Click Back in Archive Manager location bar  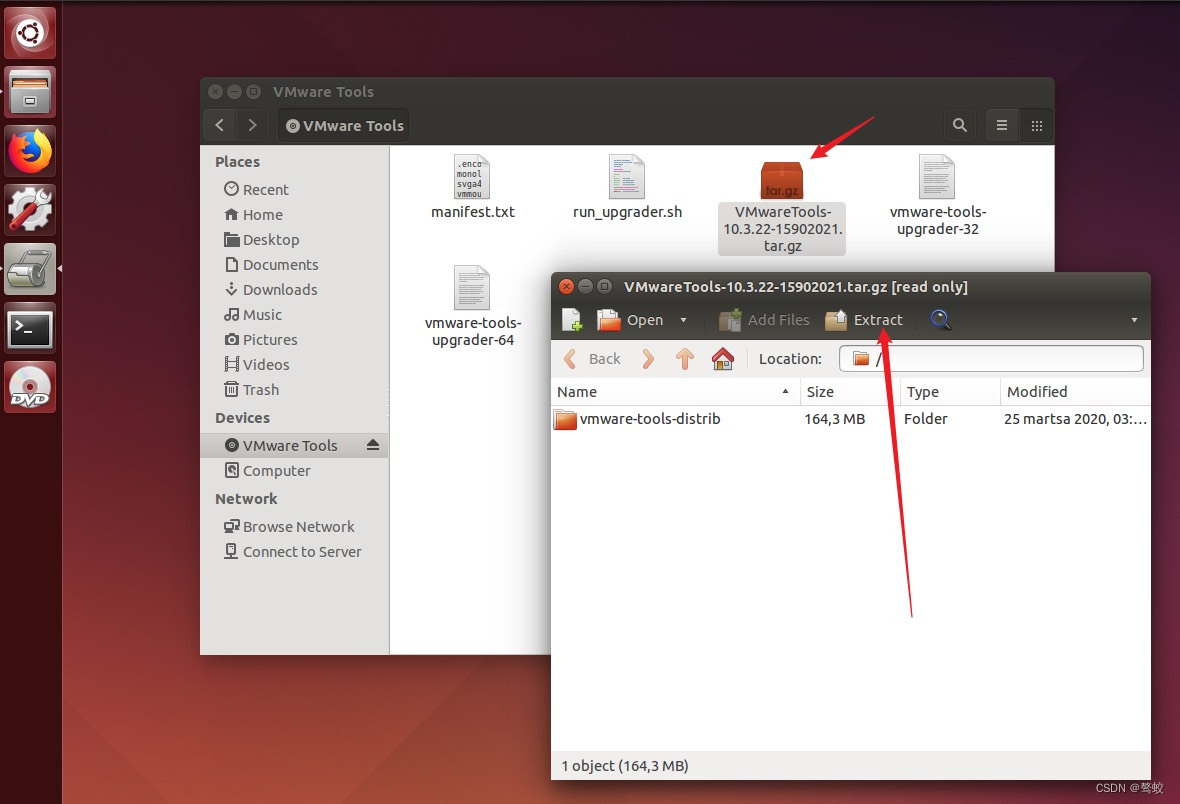tap(592, 359)
